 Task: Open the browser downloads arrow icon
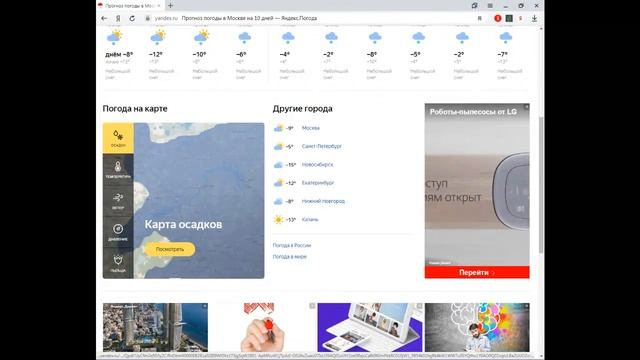[x=534, y=18]
